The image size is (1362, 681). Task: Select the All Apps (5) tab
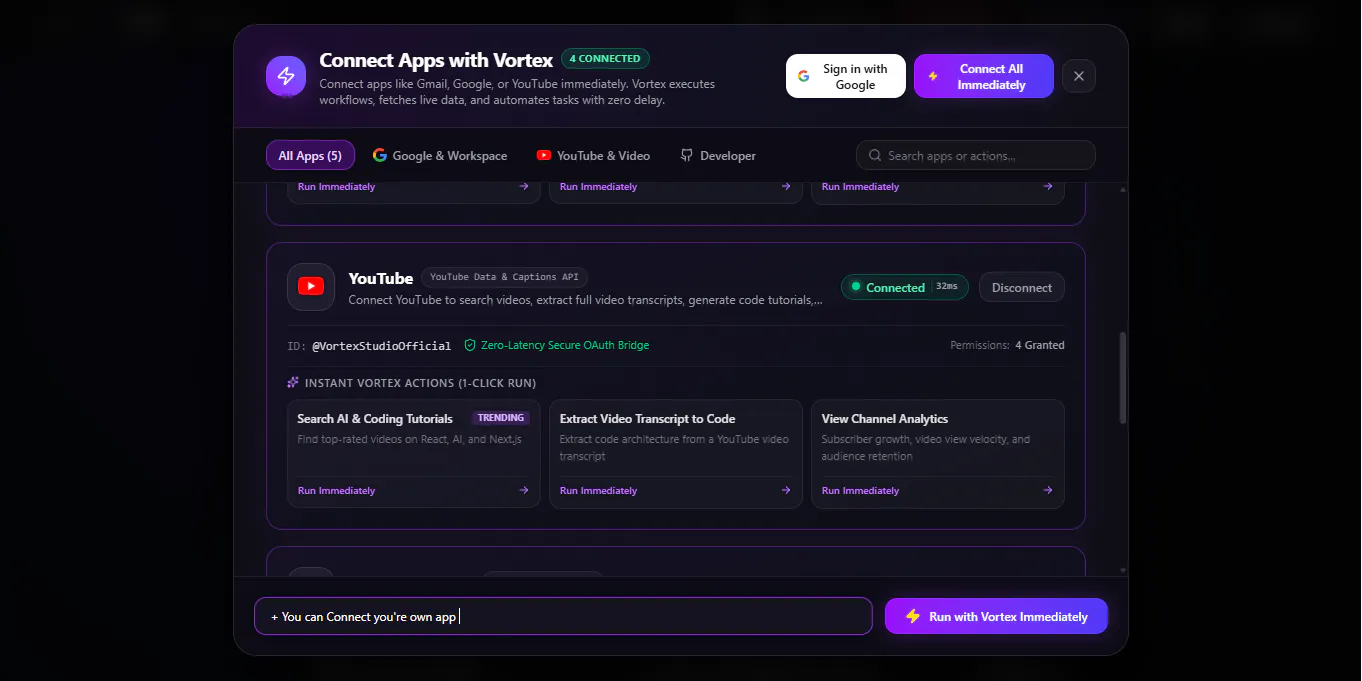(310, 155)
